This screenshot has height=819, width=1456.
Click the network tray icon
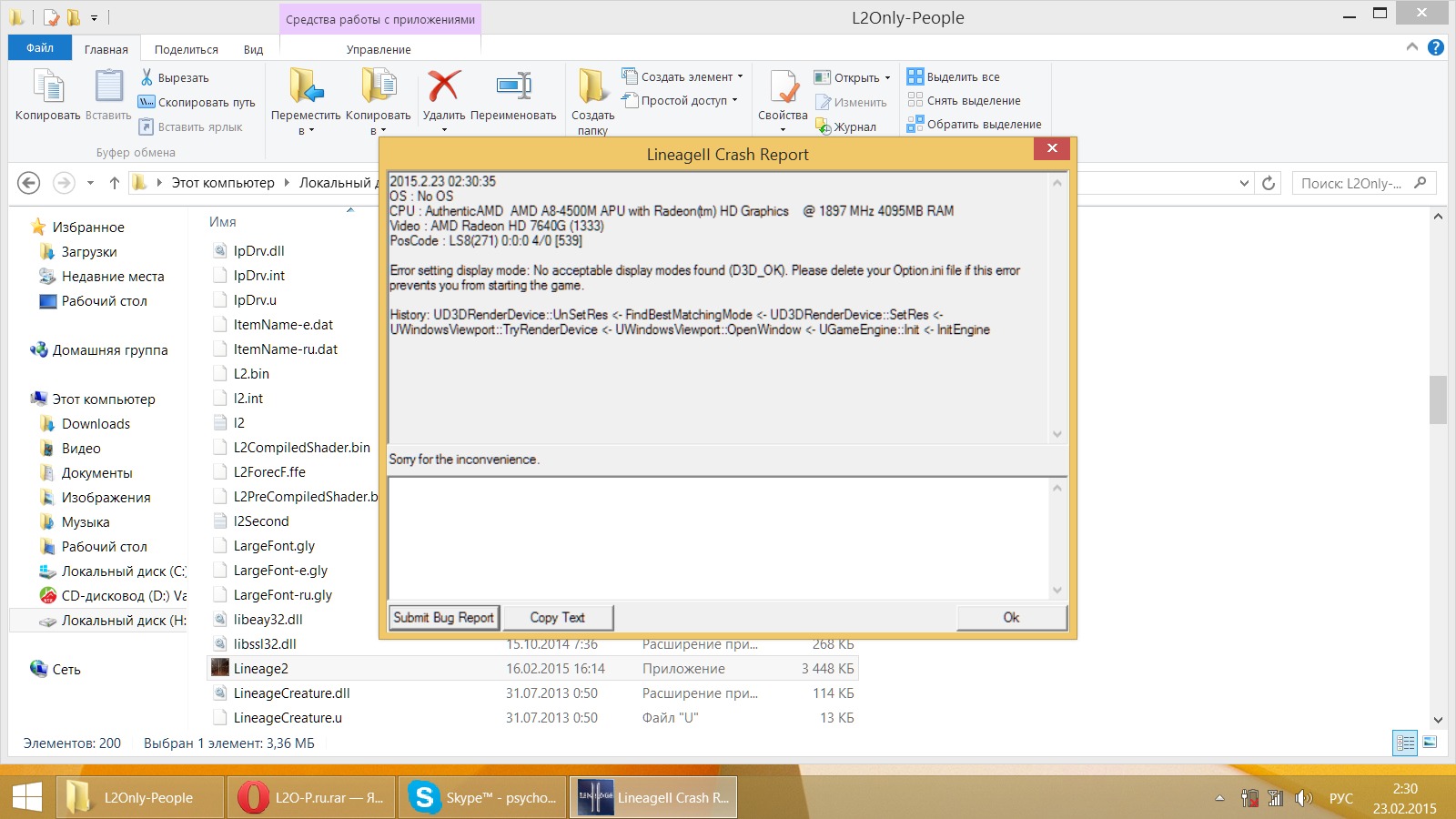point(1276,798)
